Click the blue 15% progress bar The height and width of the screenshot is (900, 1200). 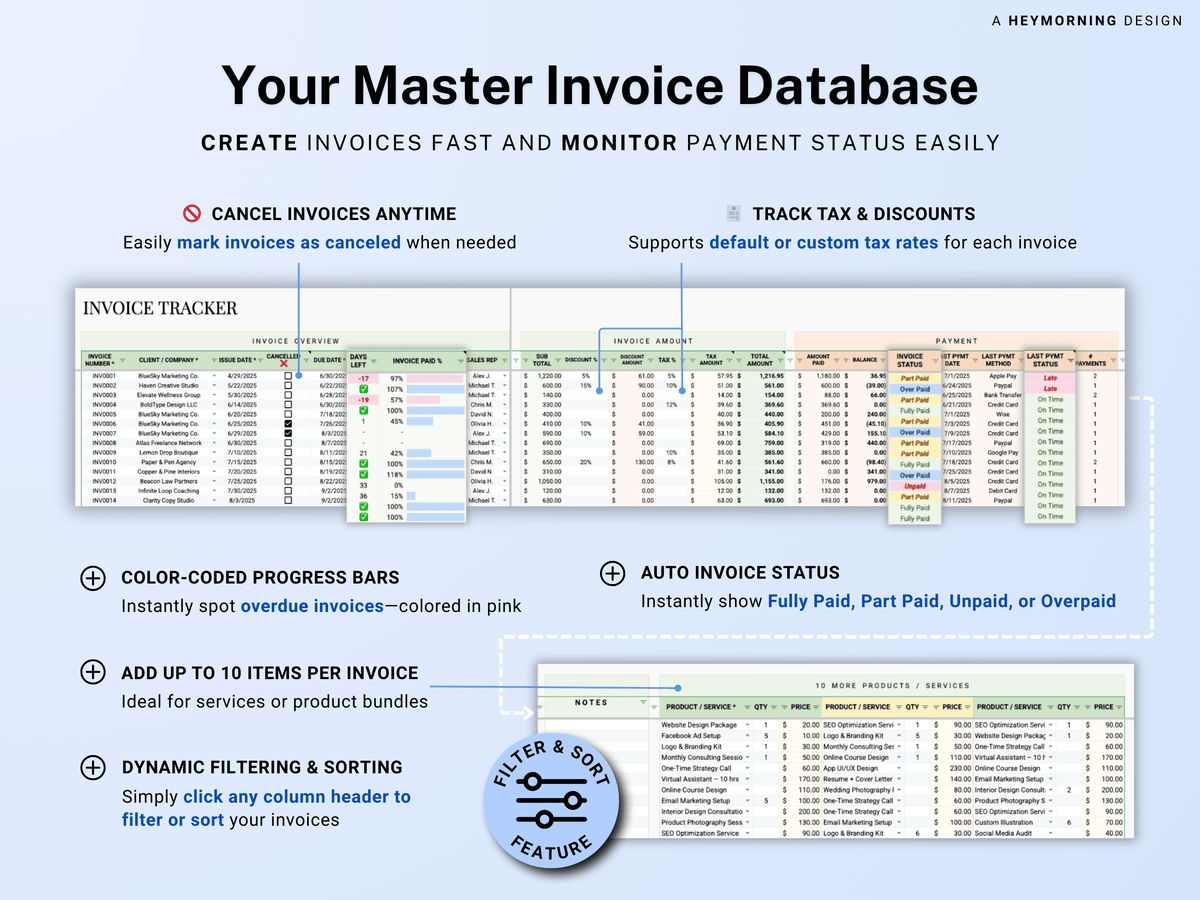[411, 496]
